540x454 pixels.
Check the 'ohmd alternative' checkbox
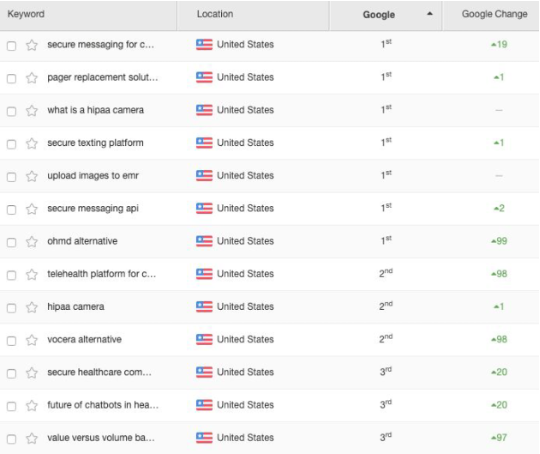[x=11, y=242]
